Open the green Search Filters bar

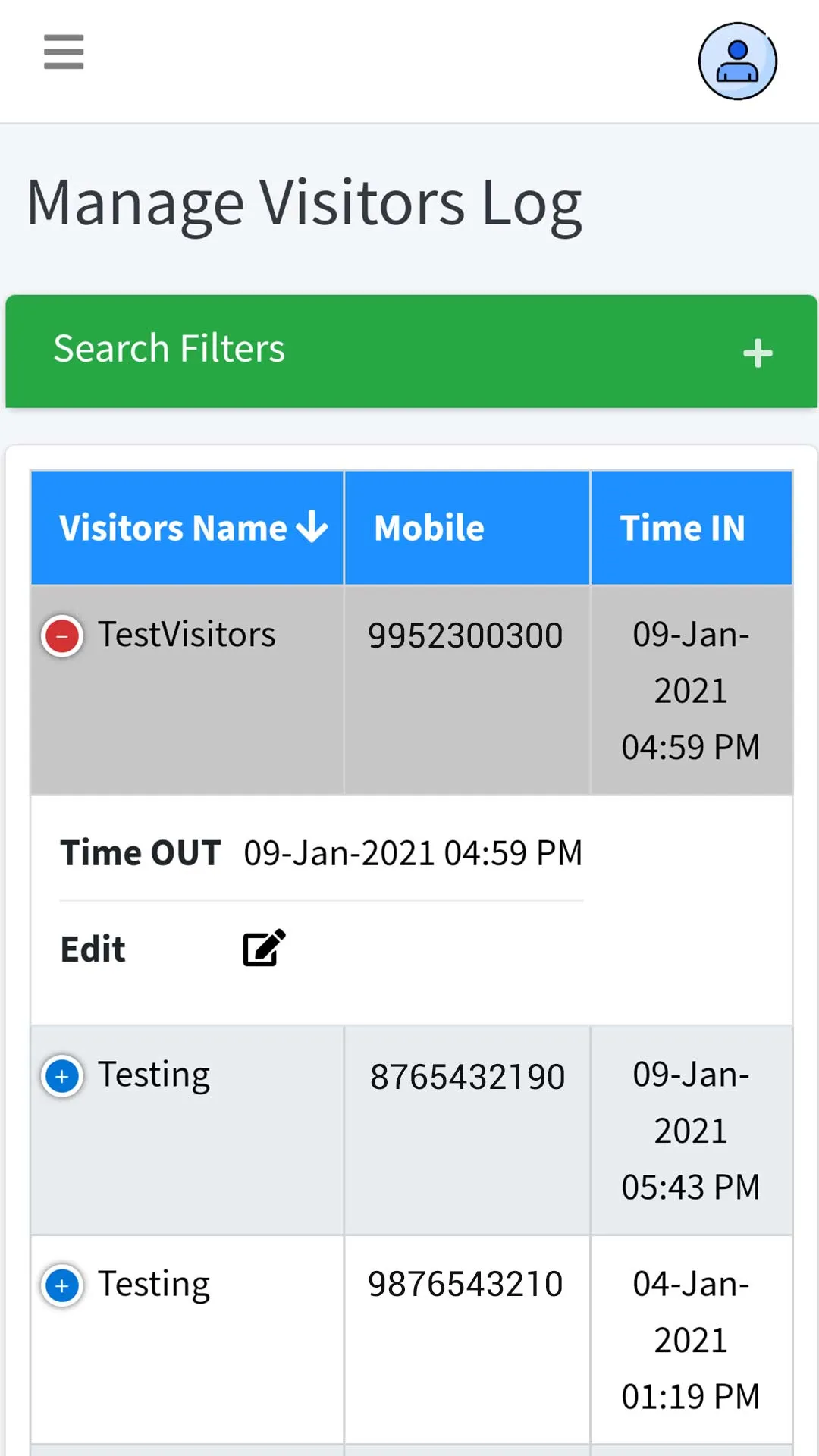click(411, 351)
